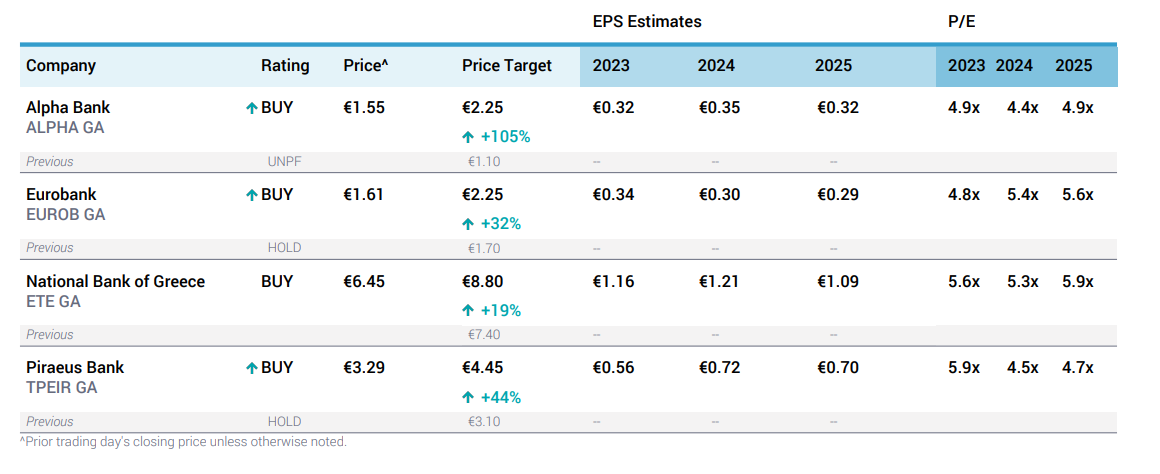This screenshot has width=1160, height=474.
Task: Click the up arrow next to +44%
Action: click(x=468, y=398)
